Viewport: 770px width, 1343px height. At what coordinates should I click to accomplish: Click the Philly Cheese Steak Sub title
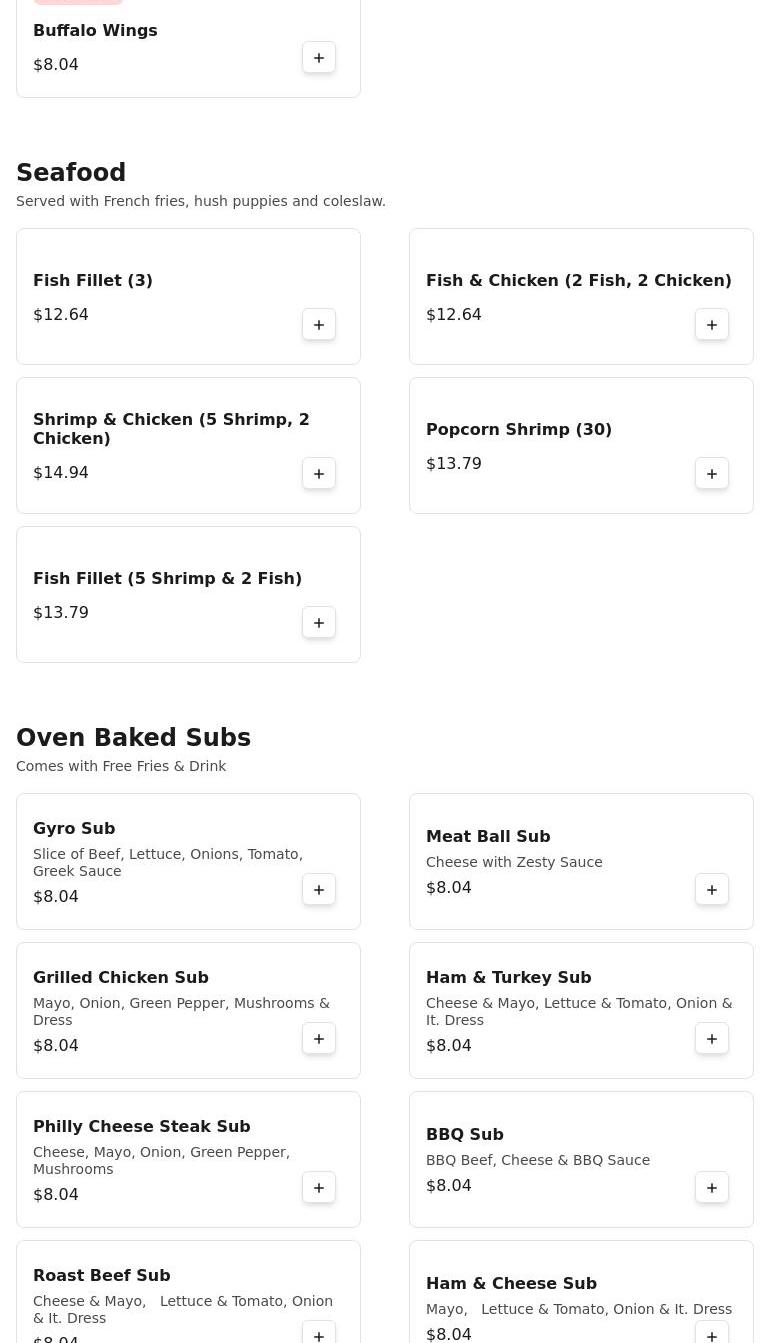(x=141, y=1127)
